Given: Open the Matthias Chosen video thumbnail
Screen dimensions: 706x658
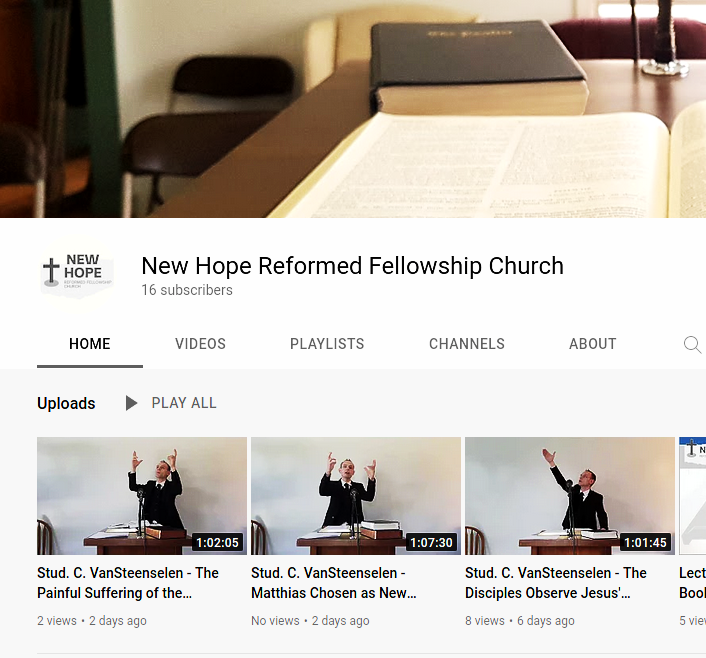Looking at the screenshot, I should tap(356, 495).
